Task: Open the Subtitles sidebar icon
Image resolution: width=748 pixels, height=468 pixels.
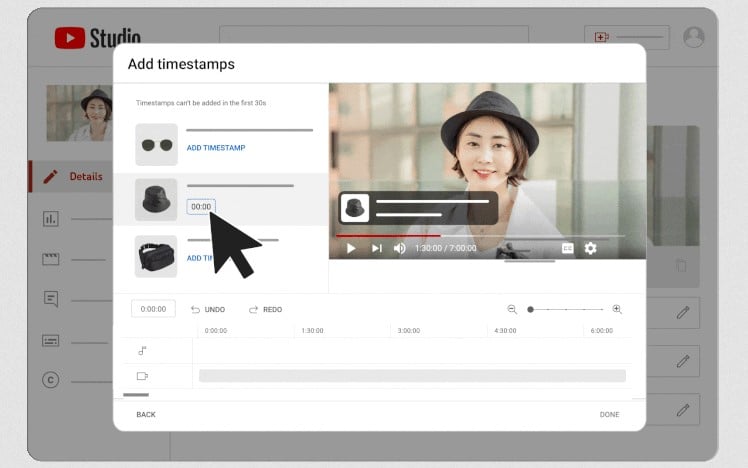Action: pyautogui.click(x=51, y=341)
